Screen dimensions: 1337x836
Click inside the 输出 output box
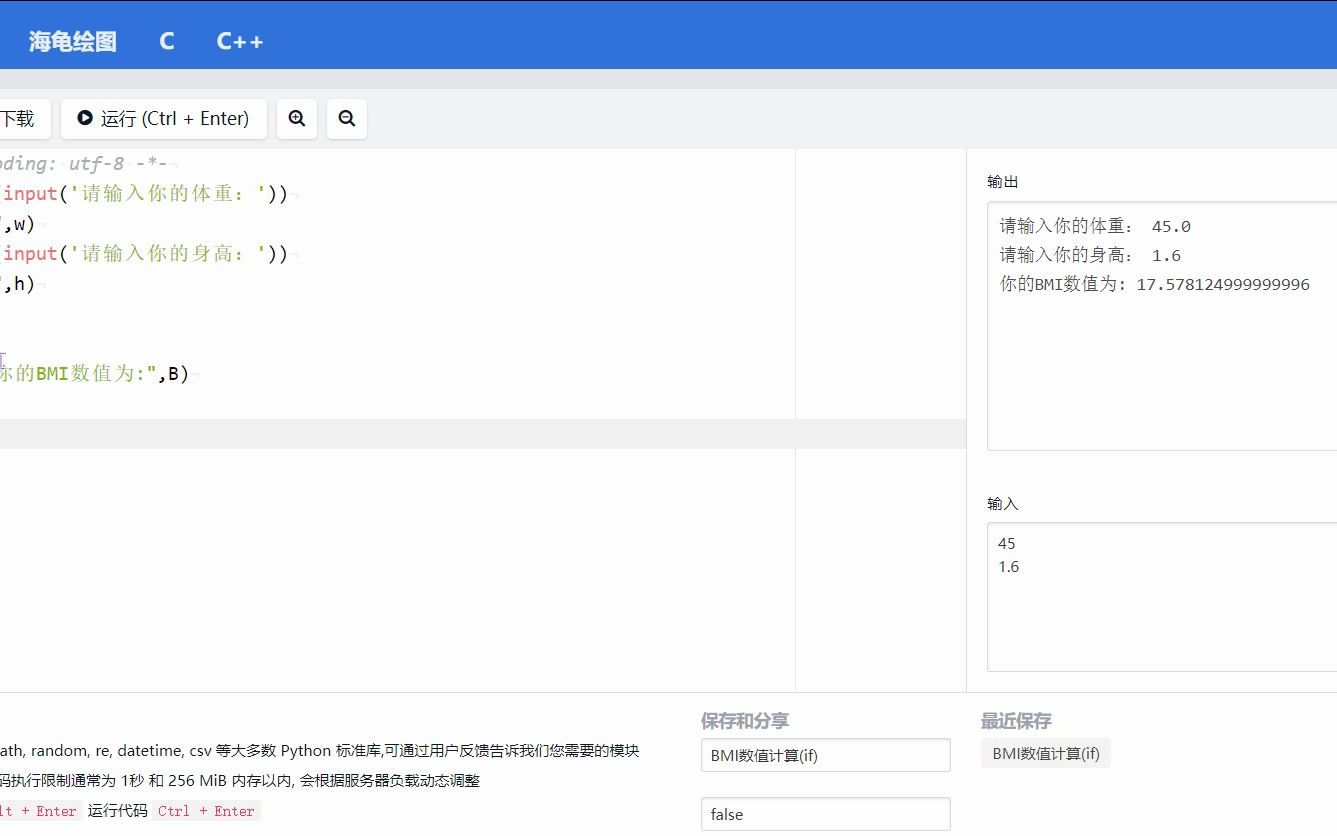click(1162, 326)
